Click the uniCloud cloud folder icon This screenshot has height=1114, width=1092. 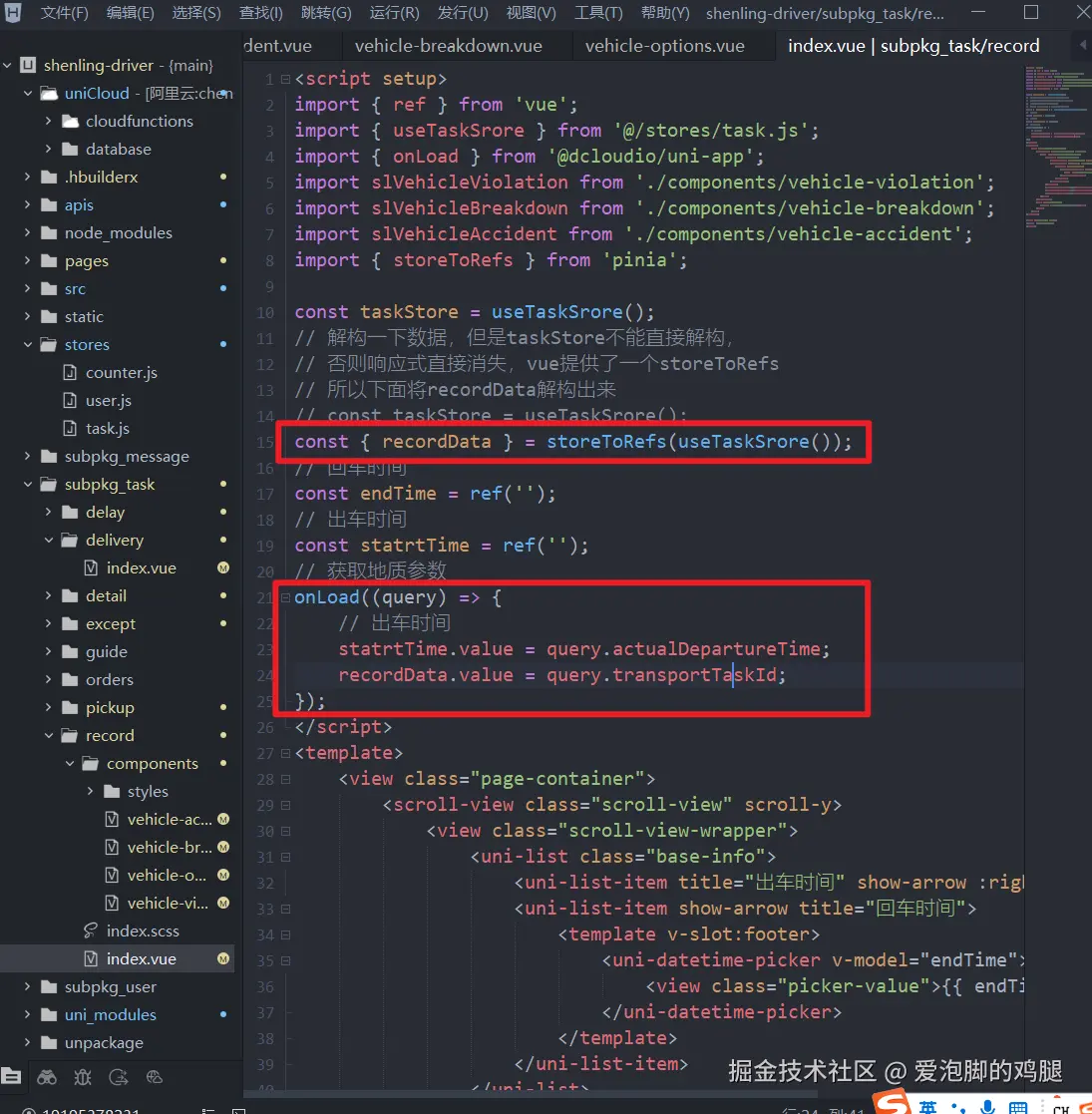click(49, 93)
